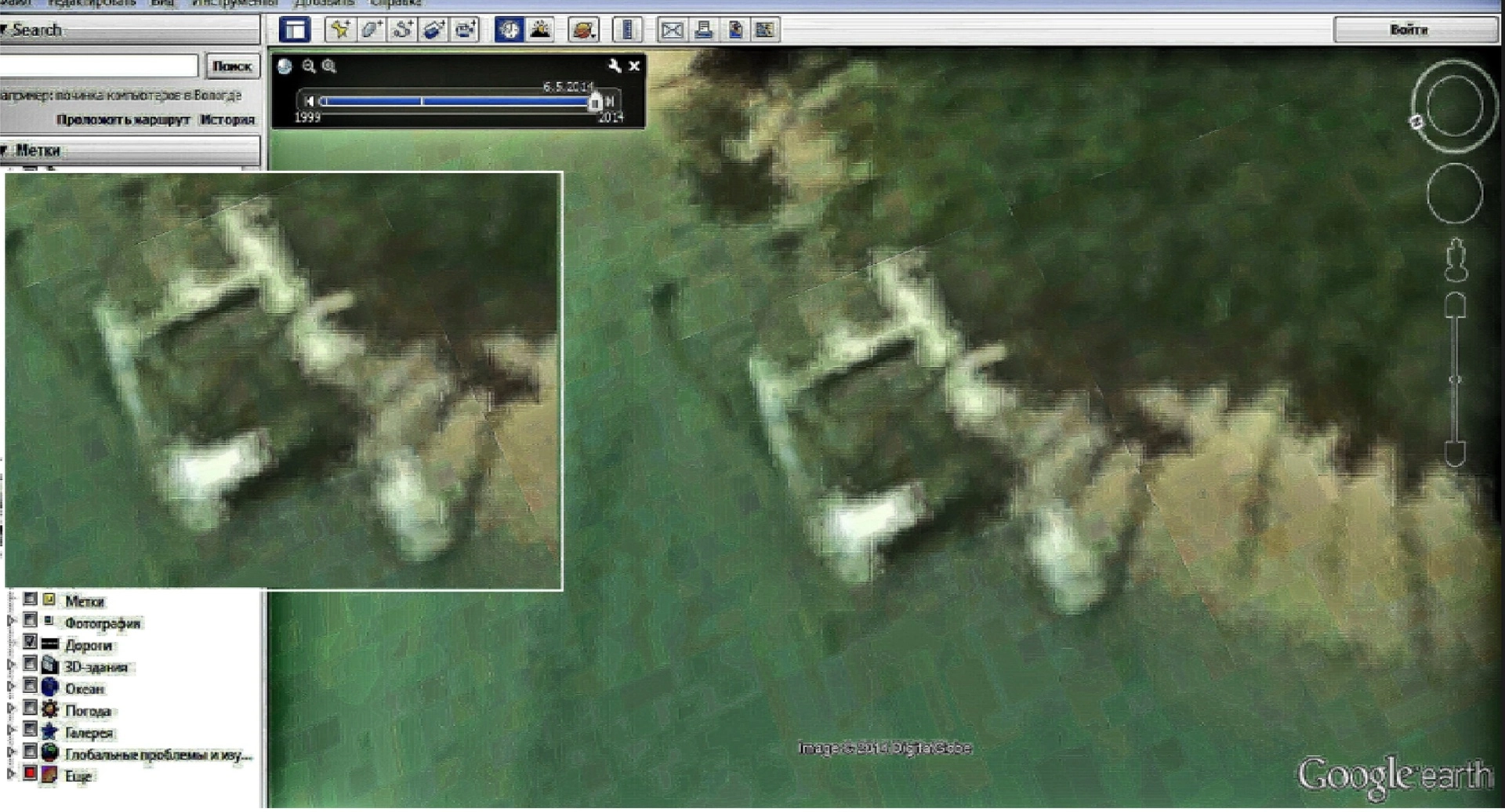The height and width of the screenshot is (812, 1505).
Task: Click the Email envelope icon
Action: [672, 30]
